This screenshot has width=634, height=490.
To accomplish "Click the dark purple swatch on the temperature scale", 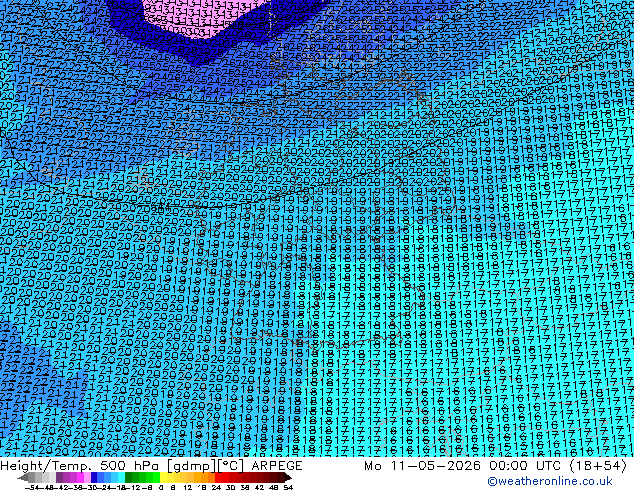I will click(59, 477).
